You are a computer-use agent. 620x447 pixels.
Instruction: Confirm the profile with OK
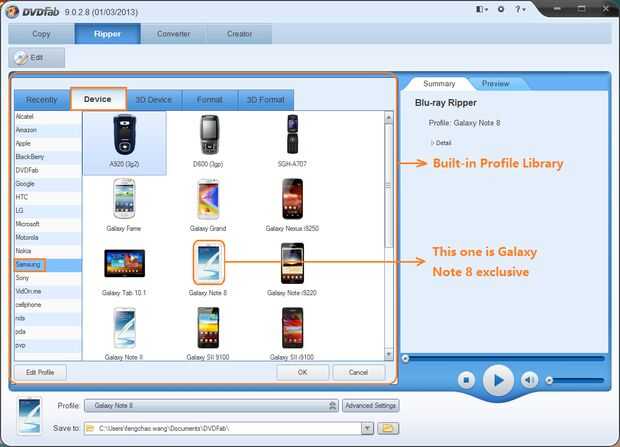coord(302,372)
